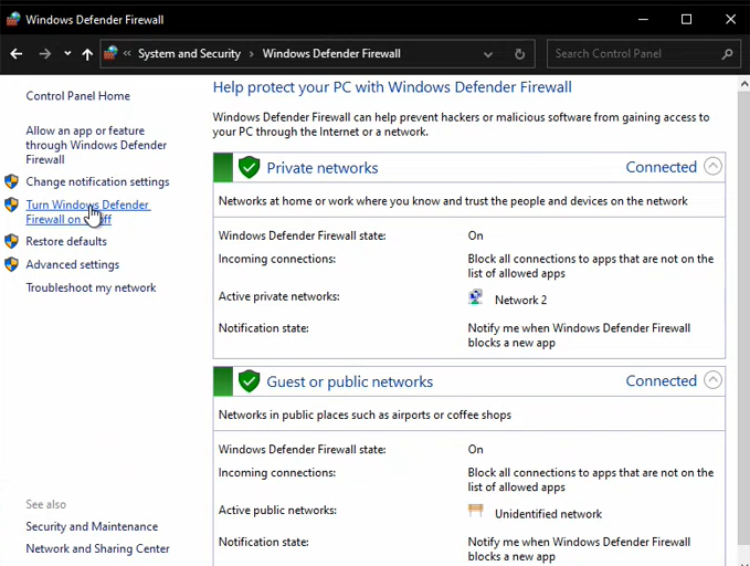
Task: Select the Network 2 text
Action: [521, 300]
